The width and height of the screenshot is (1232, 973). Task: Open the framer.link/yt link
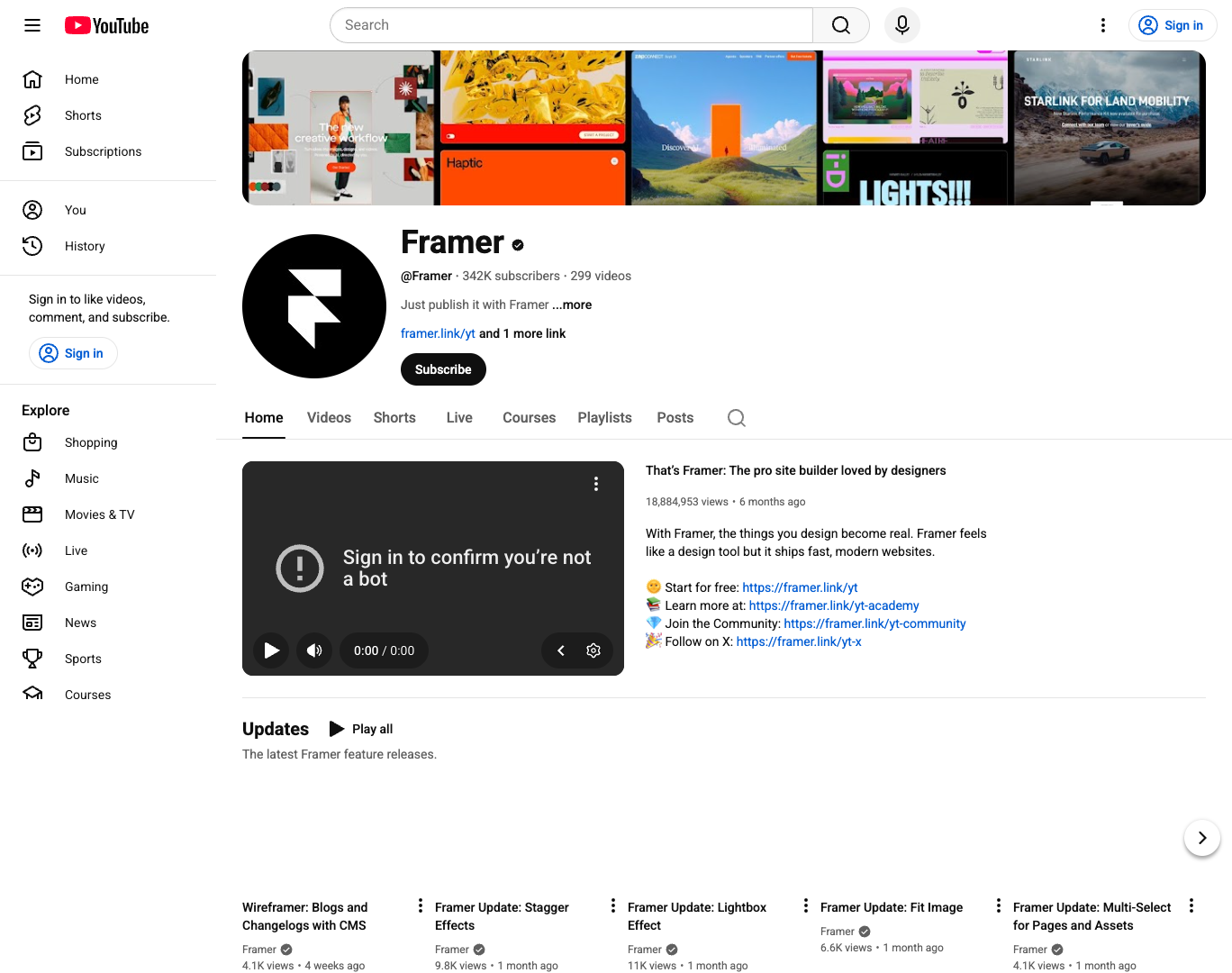[x=438, y=333]
